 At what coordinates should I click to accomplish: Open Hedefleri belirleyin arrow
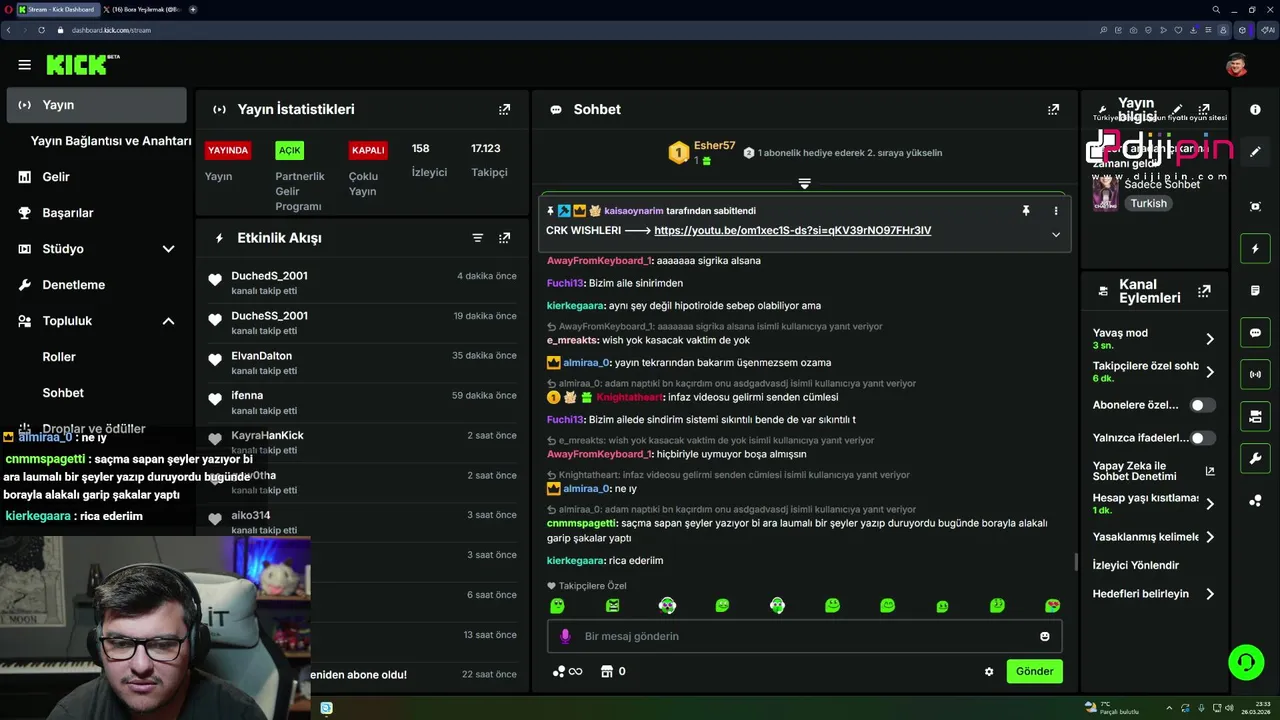click(x=1210, y=594)
